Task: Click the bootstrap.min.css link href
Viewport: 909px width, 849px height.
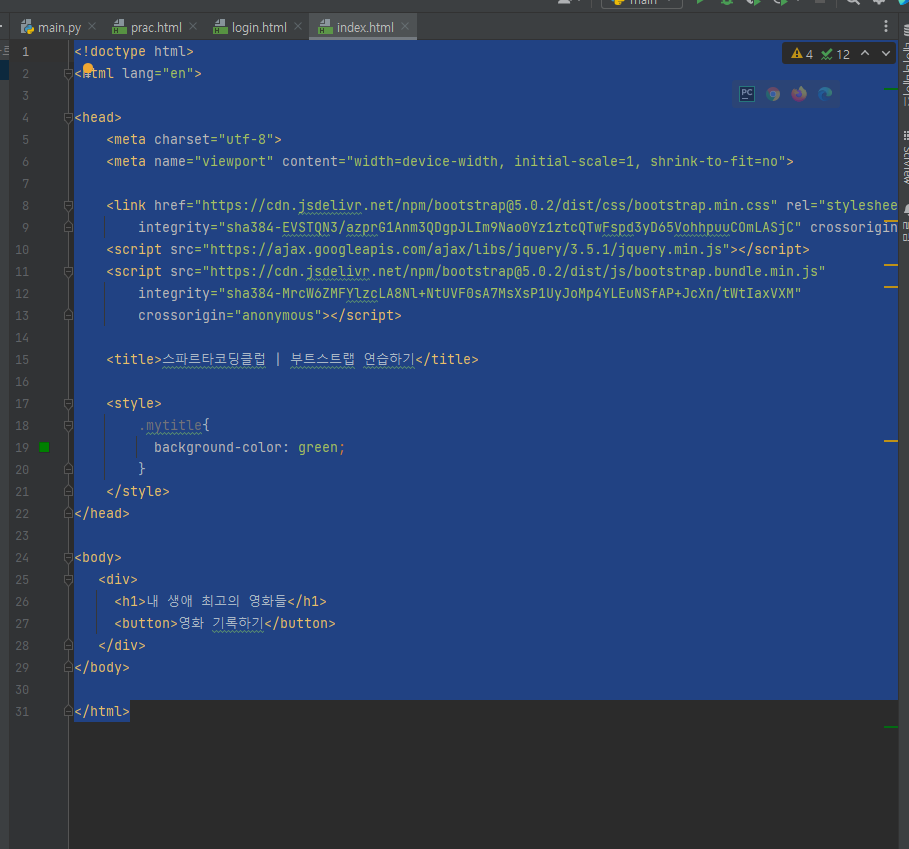Action: point(486,206)
